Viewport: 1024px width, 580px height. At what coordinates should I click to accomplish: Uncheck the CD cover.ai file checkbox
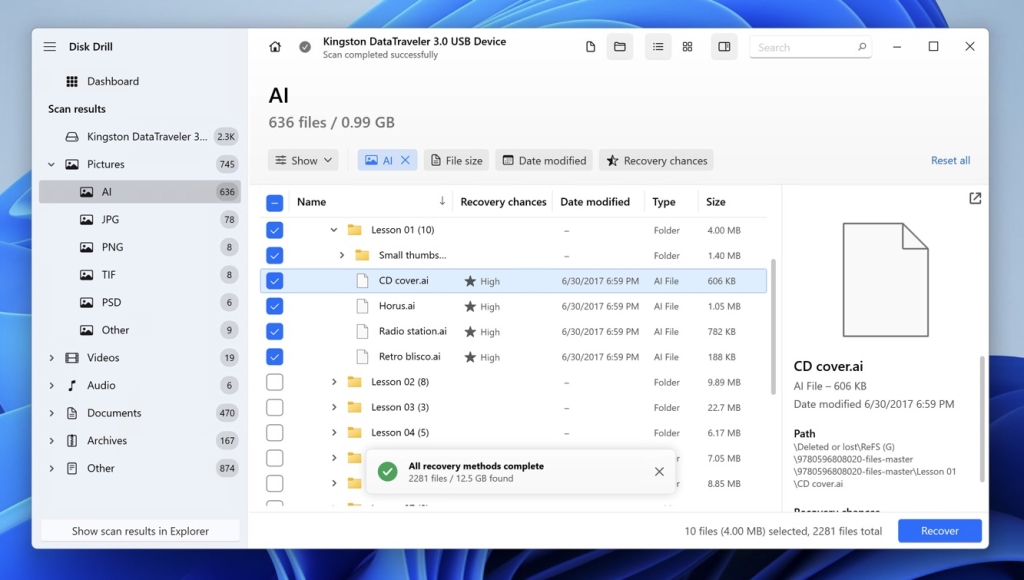[274, 281]
